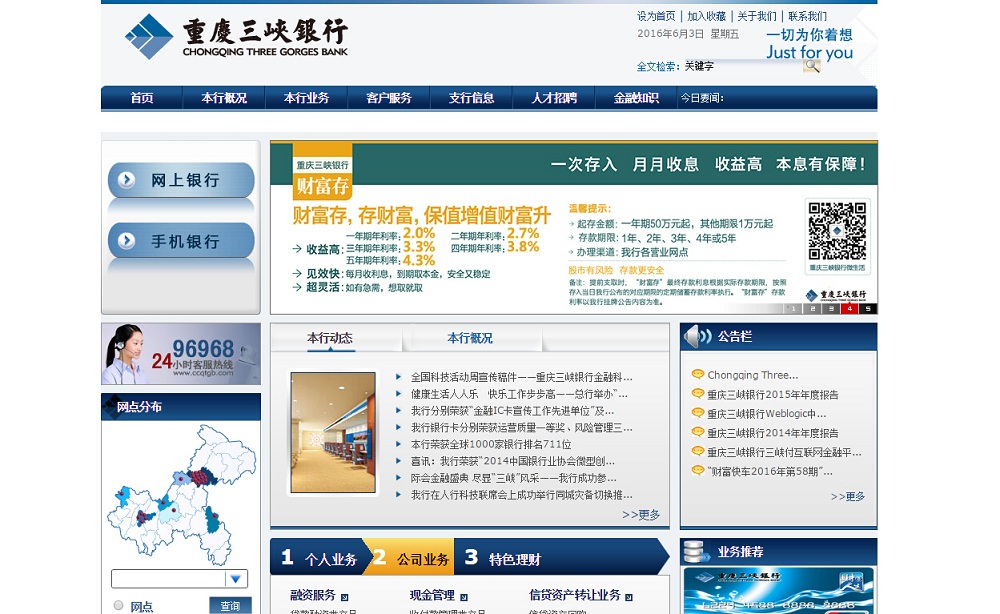Open 人才招聘 in the navigation bar
Image resolution: width=1000 pixels, height=614 pixels.
[x=554, y=98]
